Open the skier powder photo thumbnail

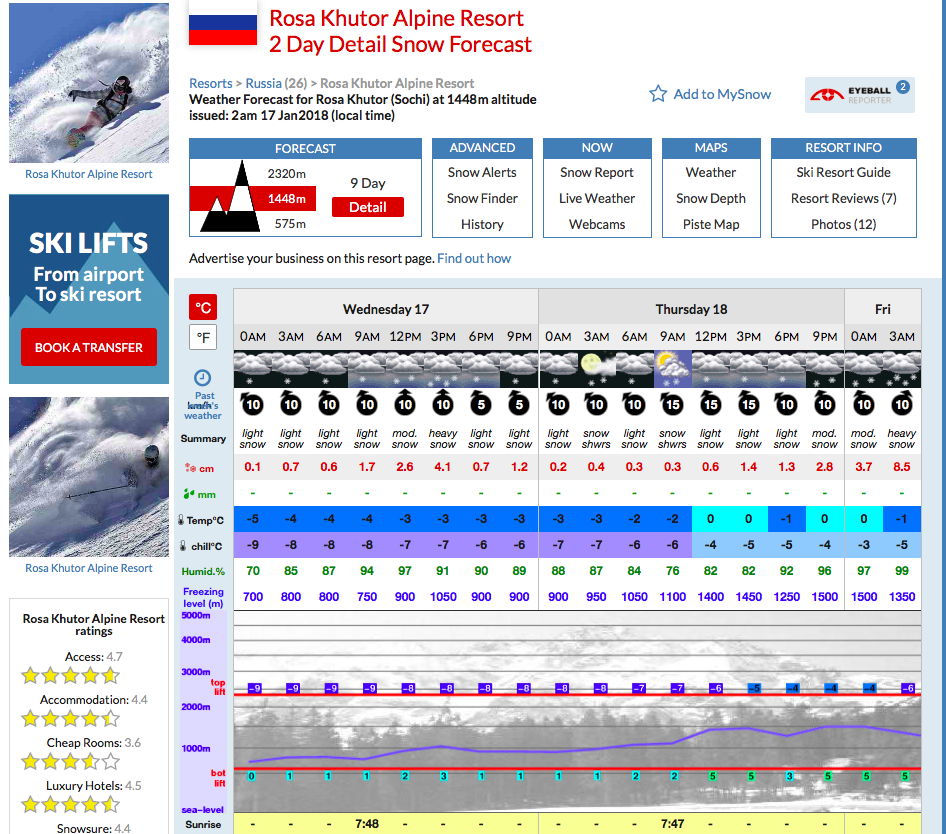tap(89, 477)
